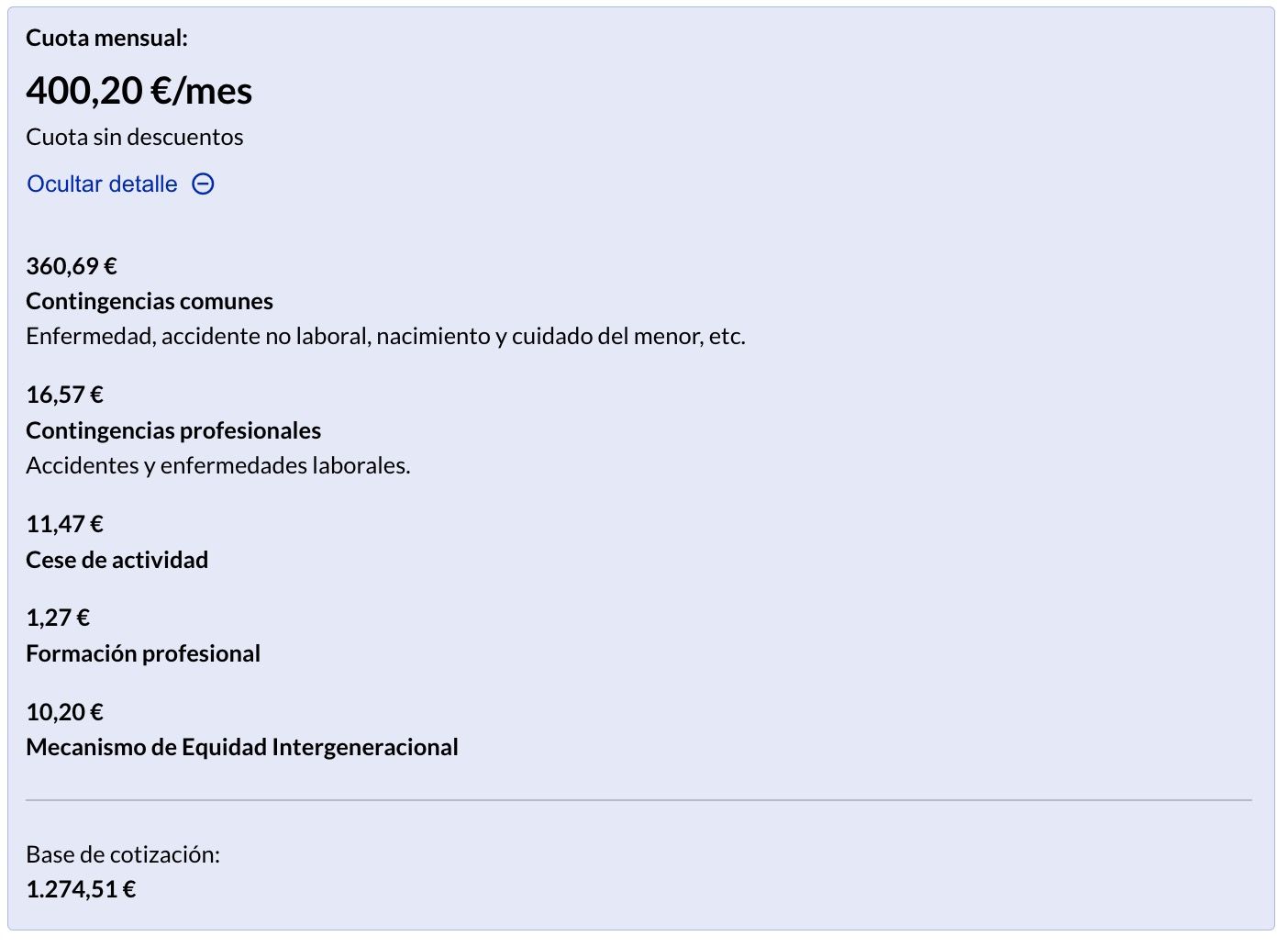Collapse the fee breakdown section

tap(119, 184)
